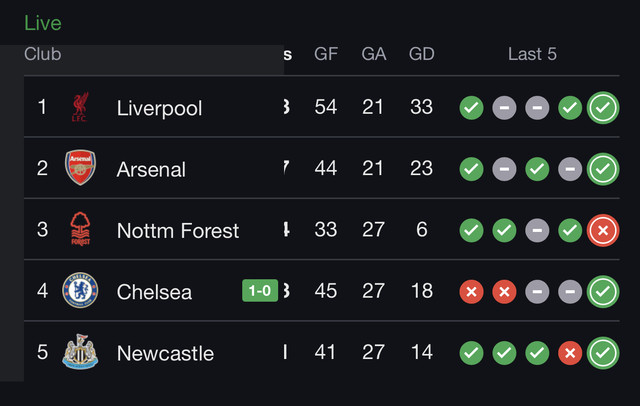Open Chelsea's live 1-0 score badge

coord(260,291)
